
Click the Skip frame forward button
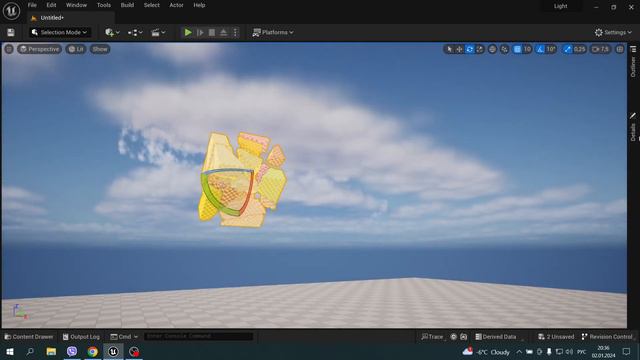tap(200, 32)
